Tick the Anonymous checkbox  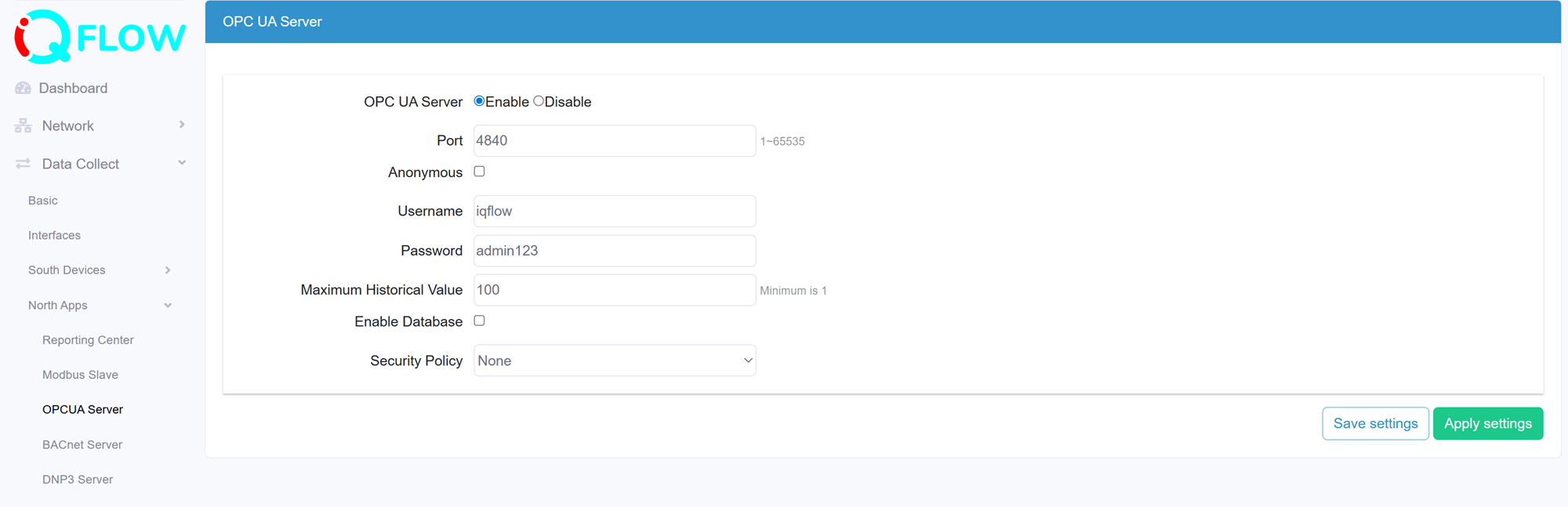point(479,171)
